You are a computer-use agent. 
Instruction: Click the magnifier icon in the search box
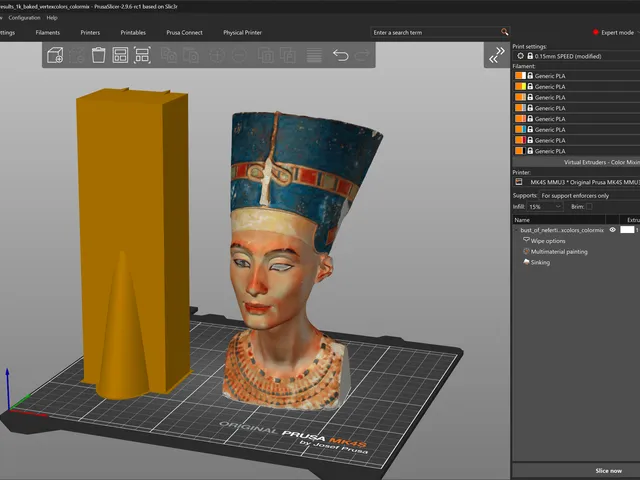[x=504, y=32]
